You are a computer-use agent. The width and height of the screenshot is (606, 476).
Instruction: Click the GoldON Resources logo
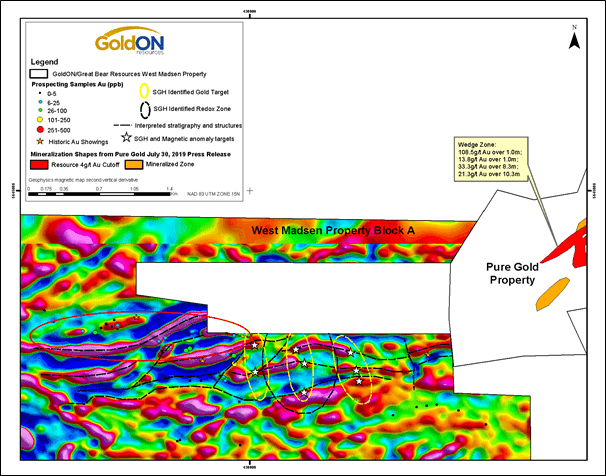pos(129,41)
